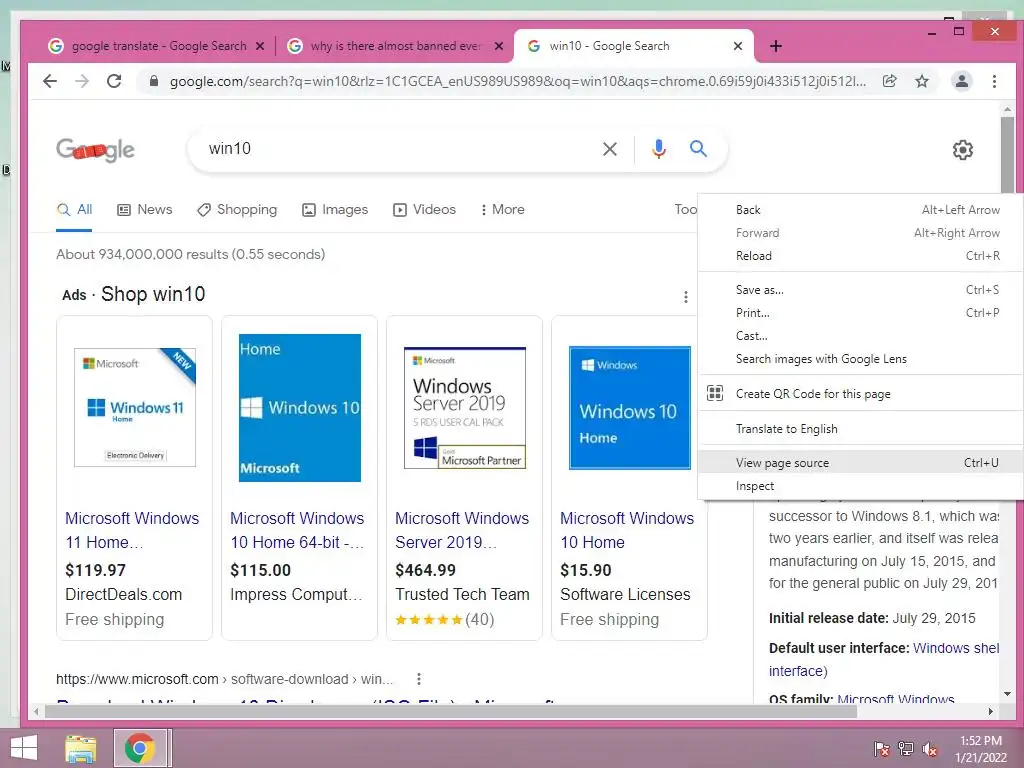Open Chrome three-dot menu

[994, 81]
